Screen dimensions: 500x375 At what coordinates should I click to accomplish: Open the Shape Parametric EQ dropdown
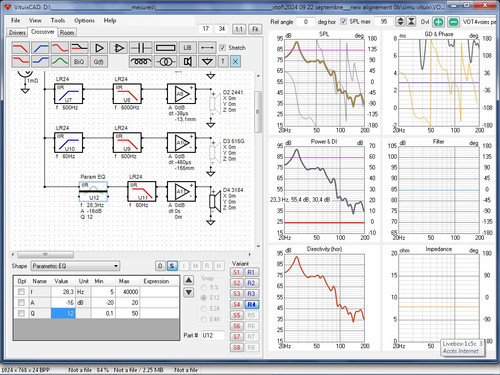pos(75,266)
